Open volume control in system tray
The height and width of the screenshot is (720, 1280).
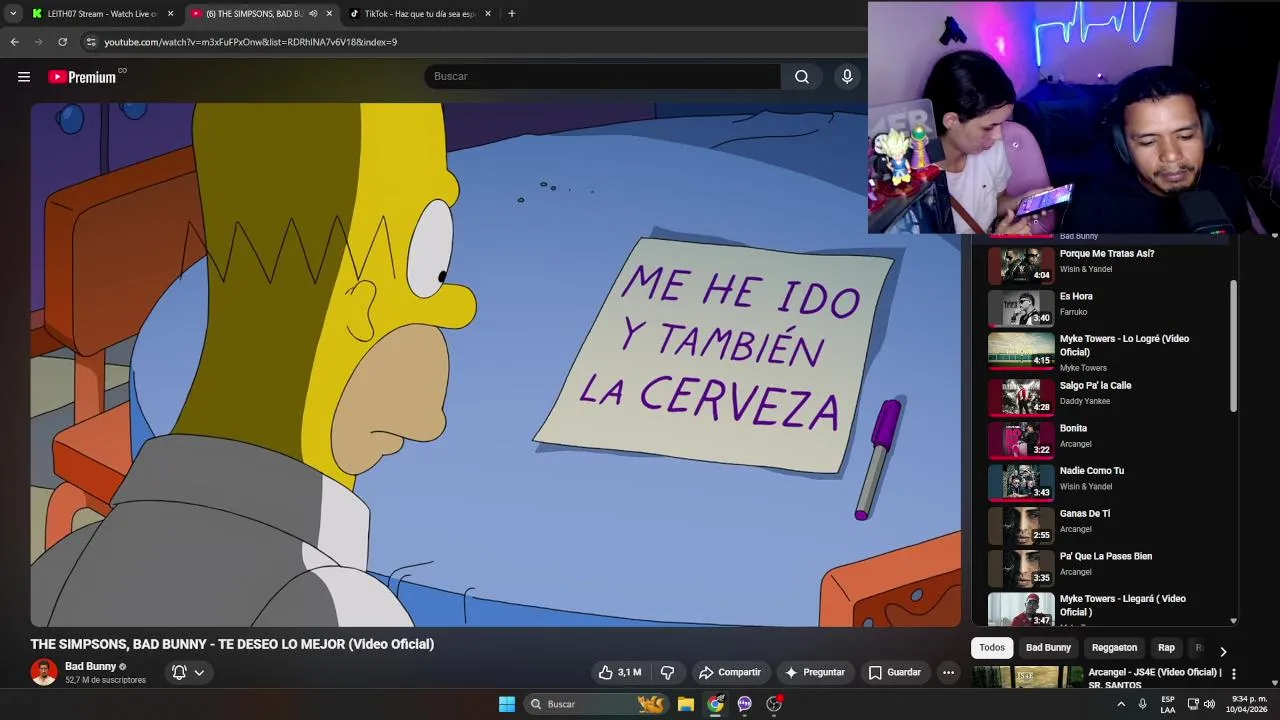1209,704
